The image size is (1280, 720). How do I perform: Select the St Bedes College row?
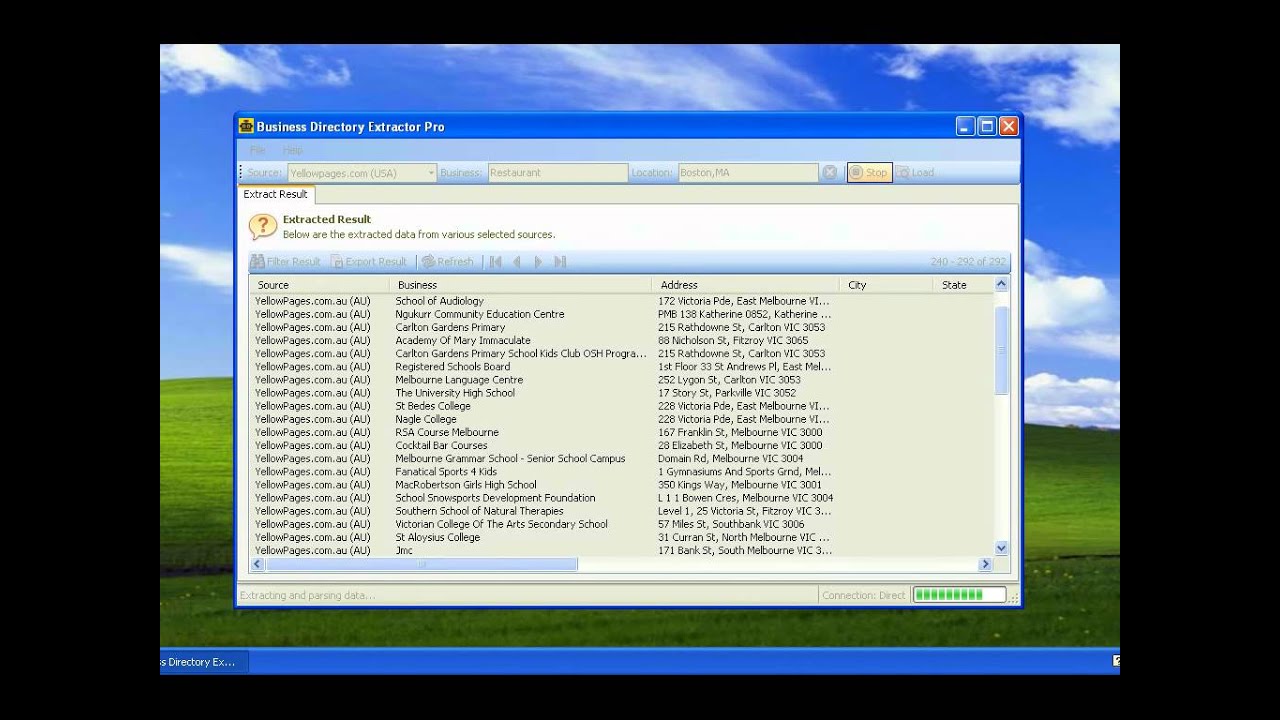point(621,406)
